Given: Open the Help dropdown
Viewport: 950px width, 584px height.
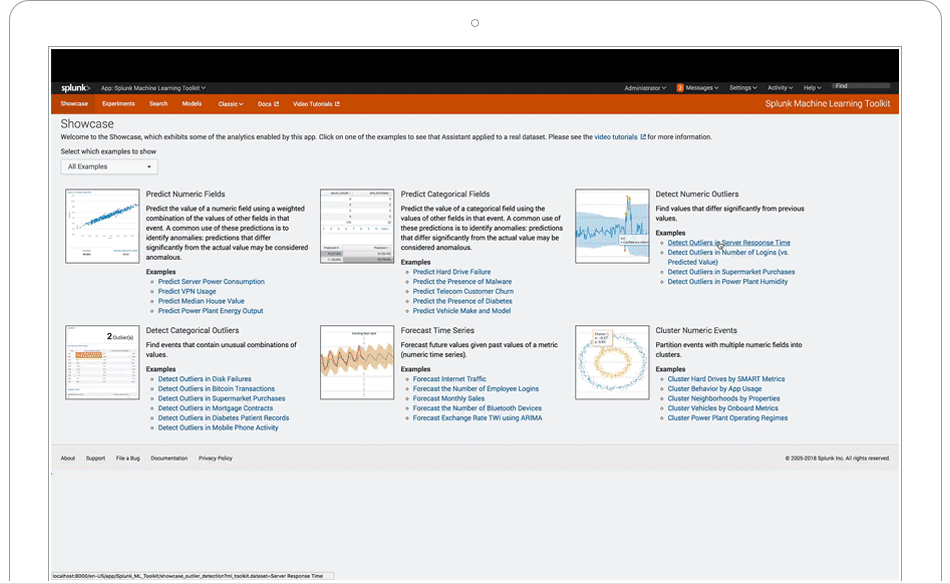Looking at the screenshot, I should pyautogui.click(x=812, y=88).
